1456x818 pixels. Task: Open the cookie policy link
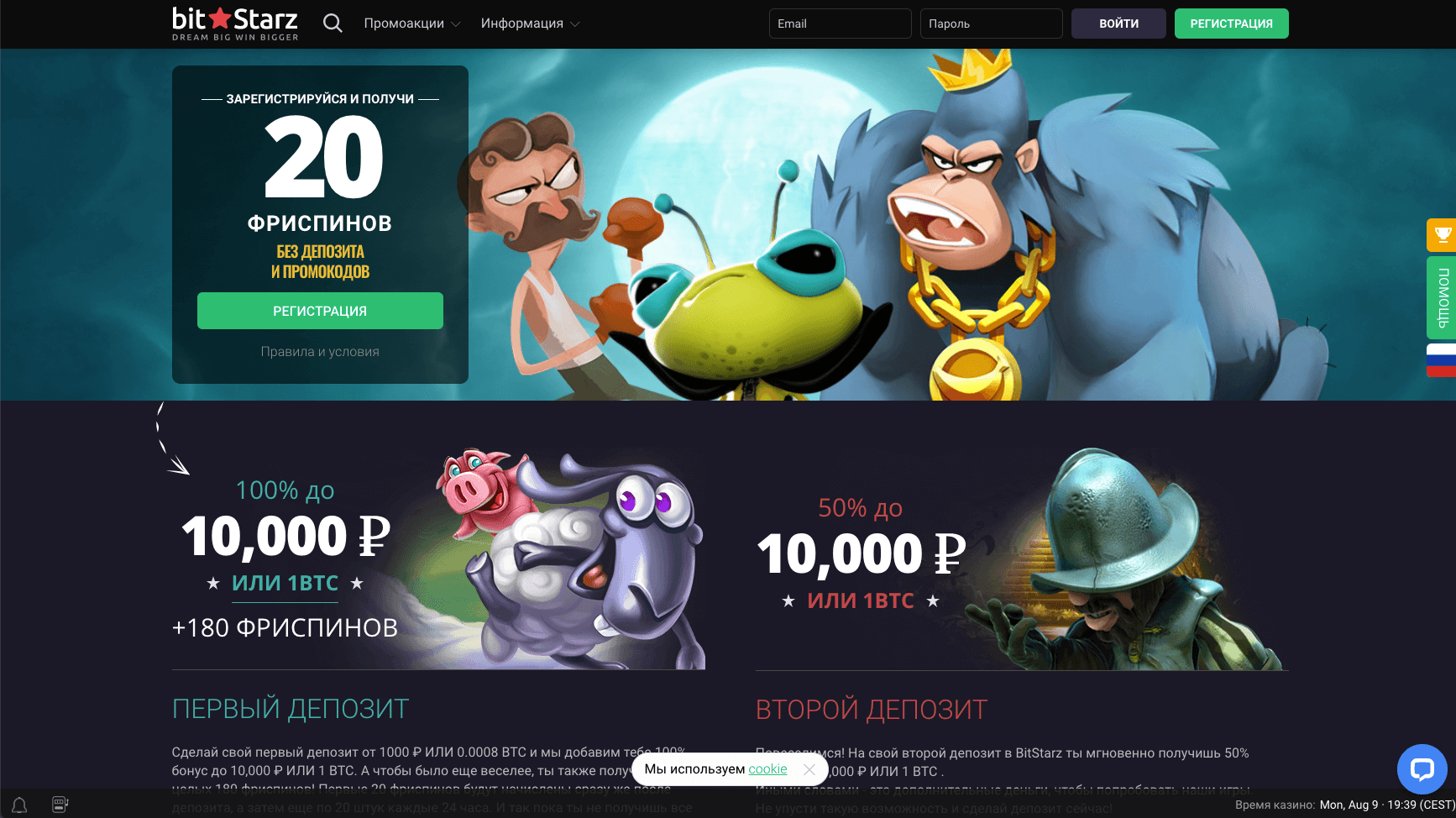click(x=767, y=769)
